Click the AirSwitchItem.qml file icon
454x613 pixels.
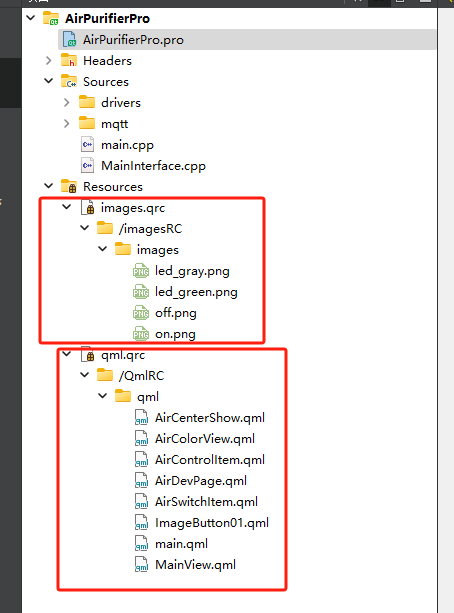pyautogui.click(x=142, y=502)
